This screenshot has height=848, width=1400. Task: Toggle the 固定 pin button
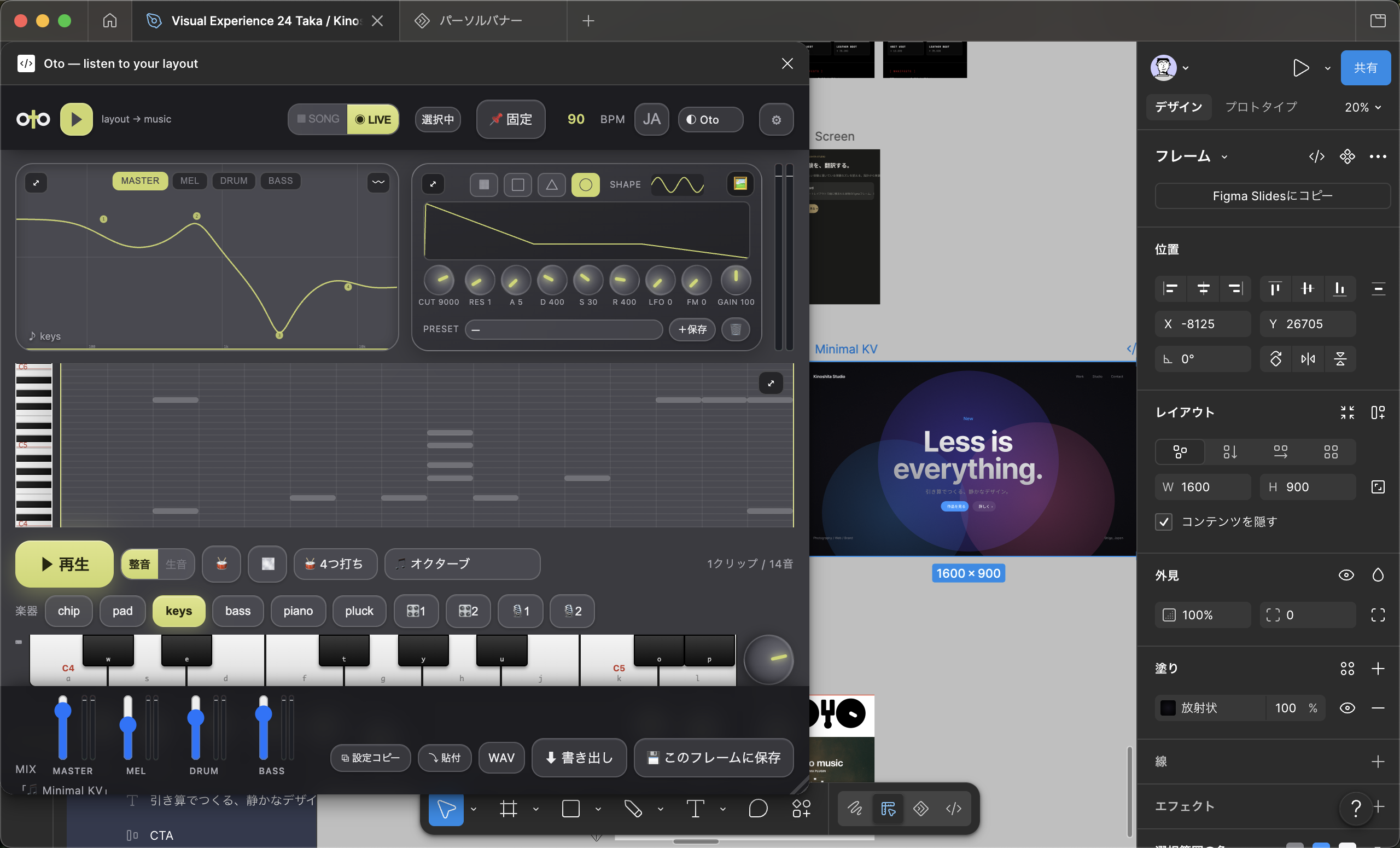[511, 119]
